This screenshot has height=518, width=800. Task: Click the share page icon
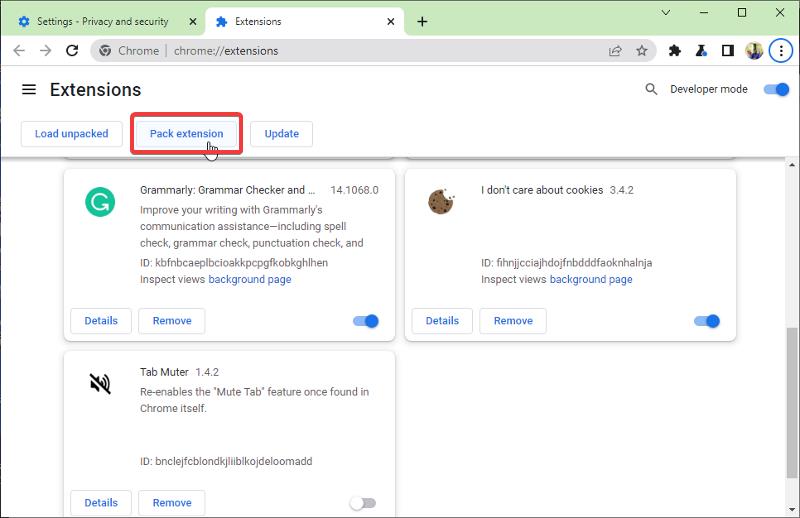(x=615, y=51)
